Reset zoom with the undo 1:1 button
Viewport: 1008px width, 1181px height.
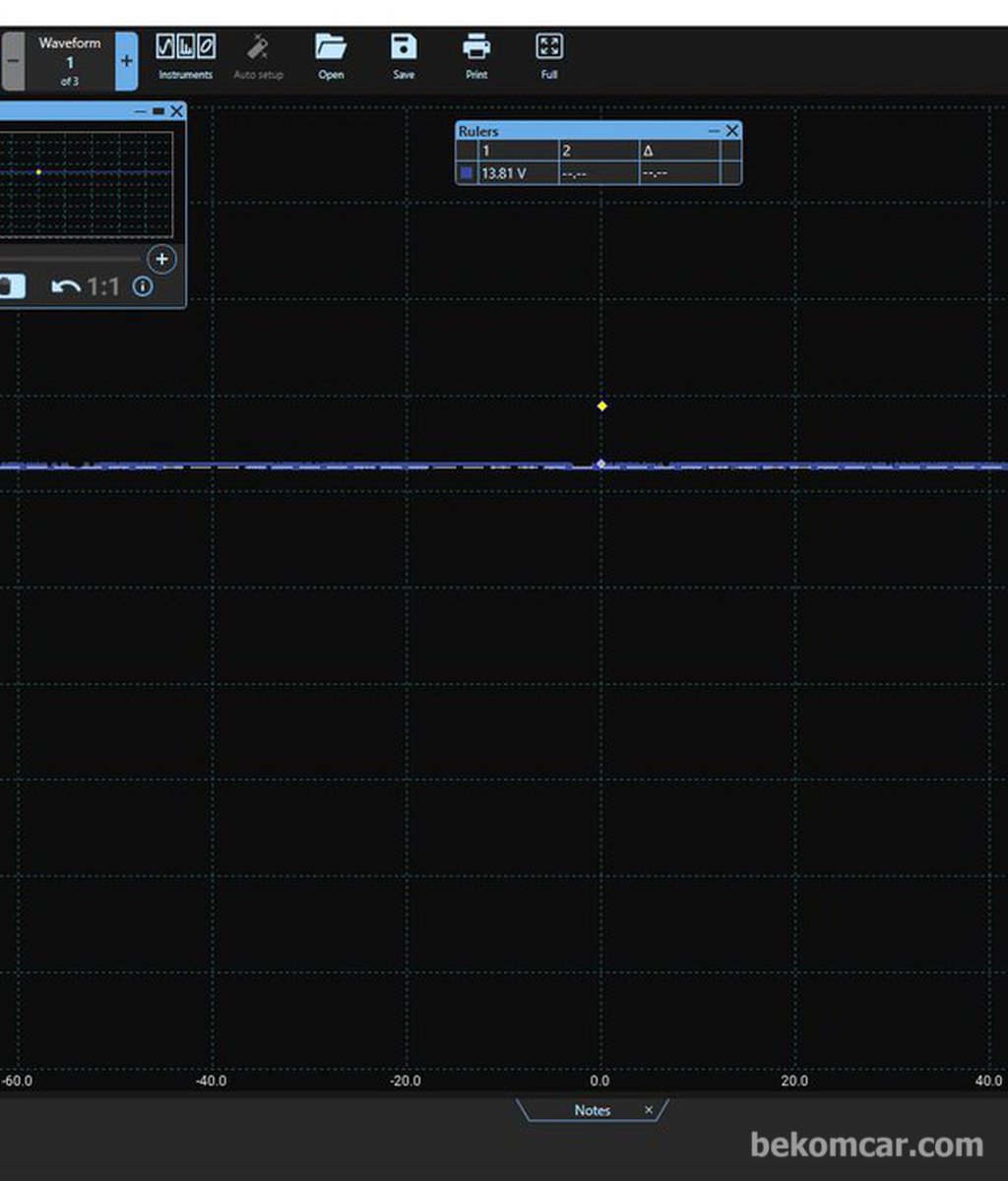tap(85, 287)
